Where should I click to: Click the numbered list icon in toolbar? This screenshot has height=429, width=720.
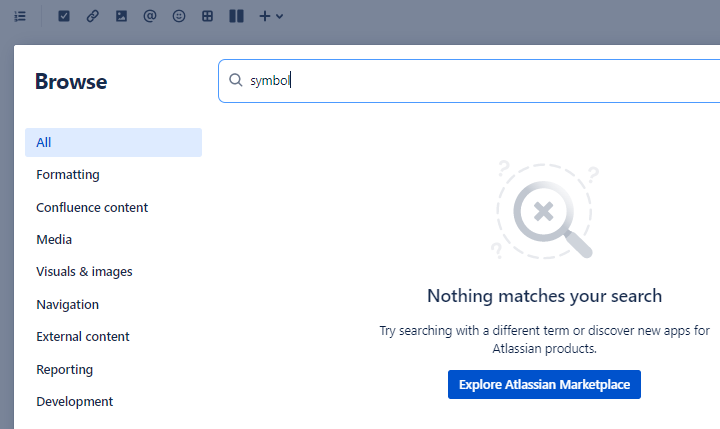coord(20,17)
